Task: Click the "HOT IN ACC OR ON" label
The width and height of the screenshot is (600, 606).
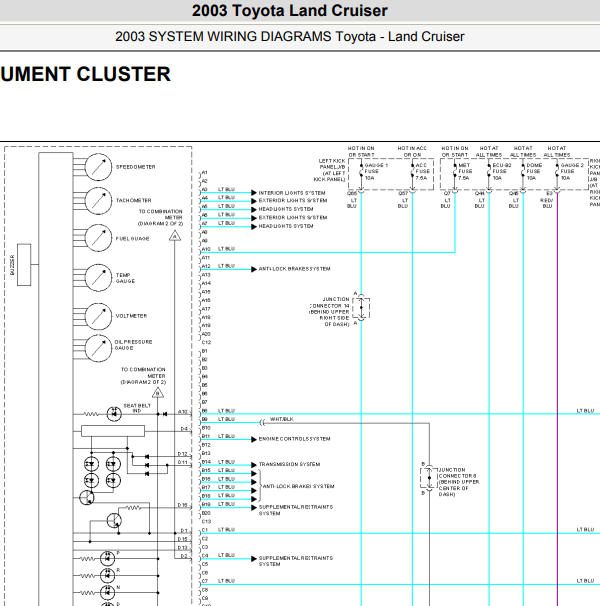Action: coord(412,152)
